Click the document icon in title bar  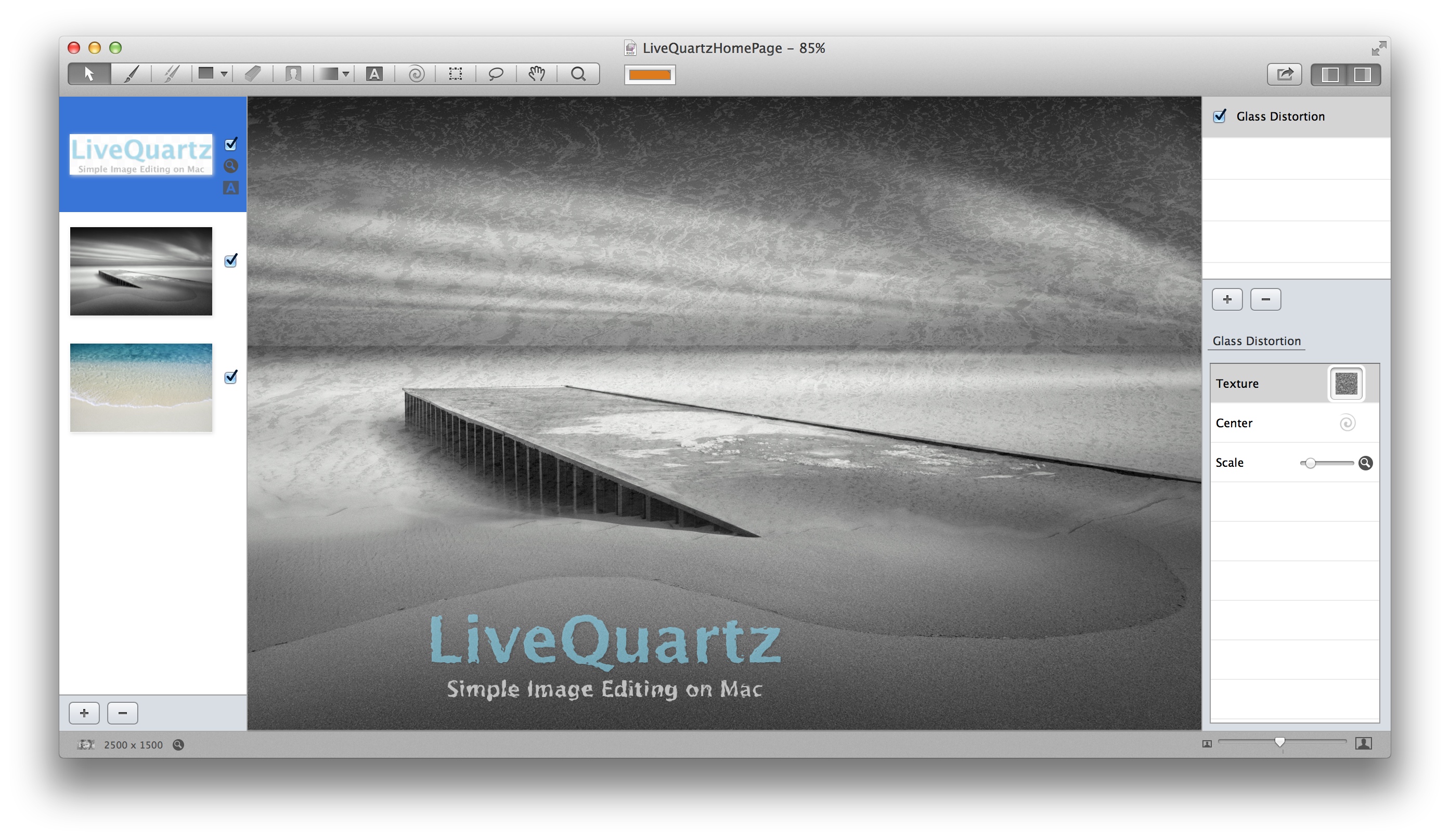pos(631,48)
